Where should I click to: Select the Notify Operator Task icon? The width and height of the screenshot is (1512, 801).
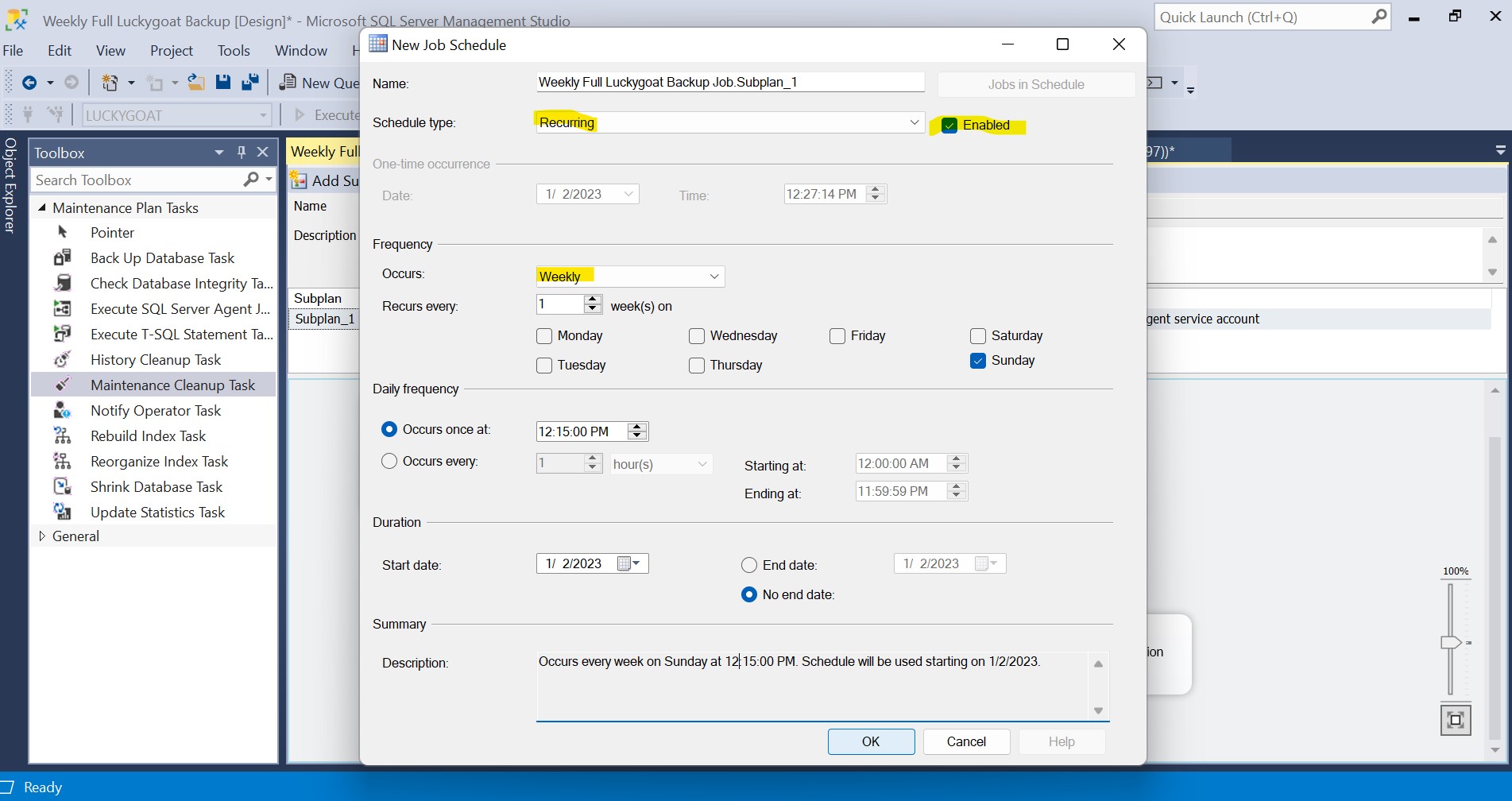coord(62,411)
